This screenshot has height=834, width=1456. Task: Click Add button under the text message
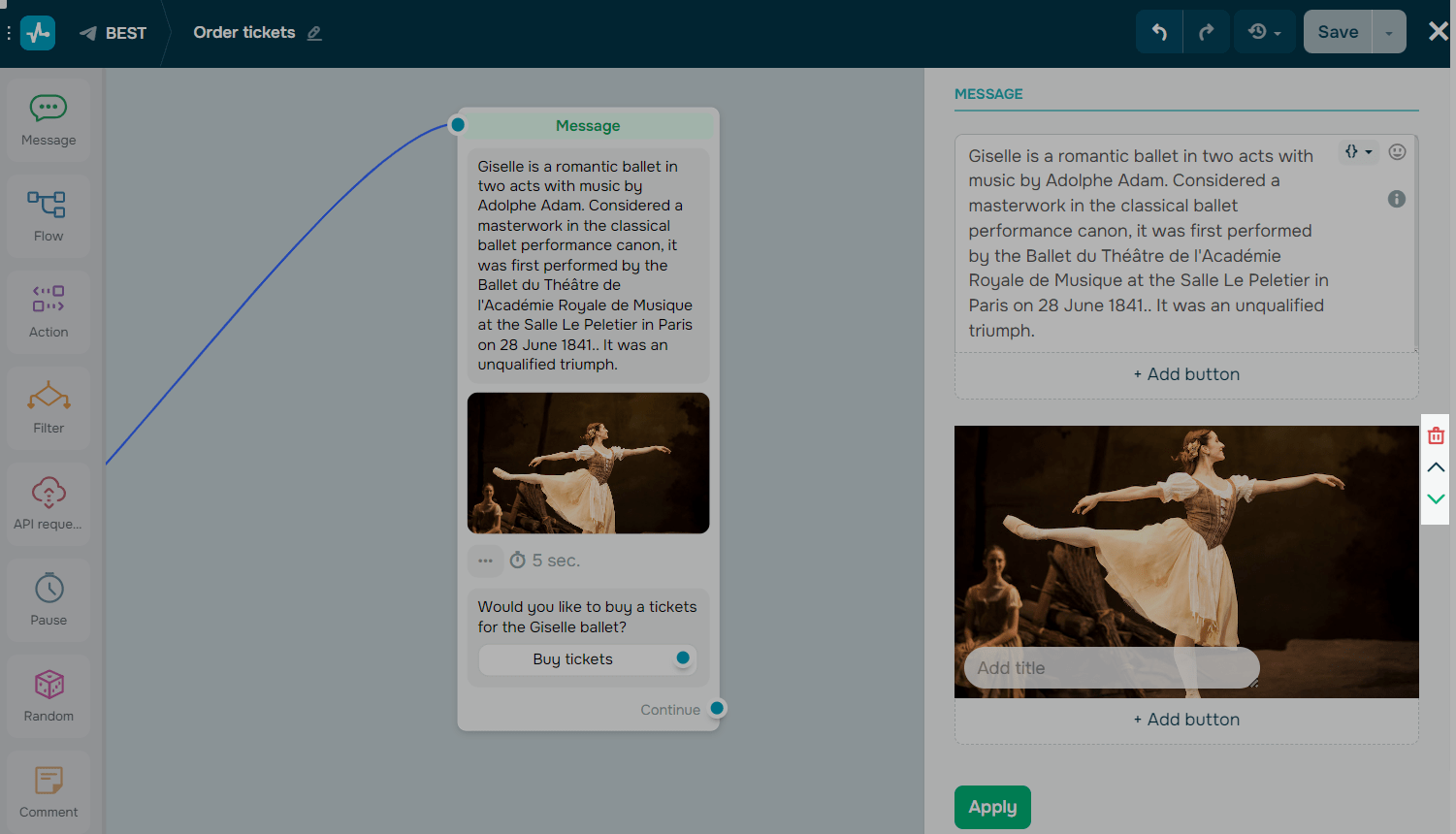(1186, 374)
